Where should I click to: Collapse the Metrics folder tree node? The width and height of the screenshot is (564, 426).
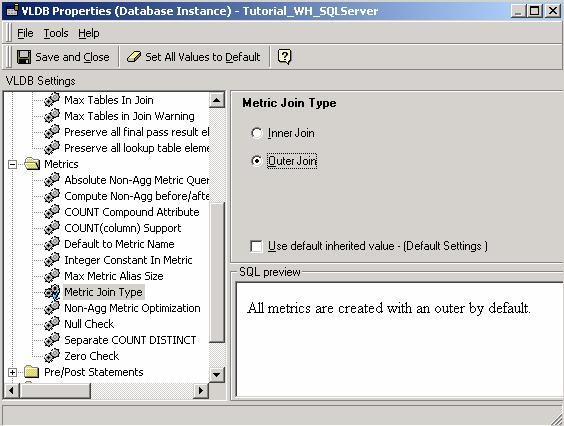click(x=12, y=164)
